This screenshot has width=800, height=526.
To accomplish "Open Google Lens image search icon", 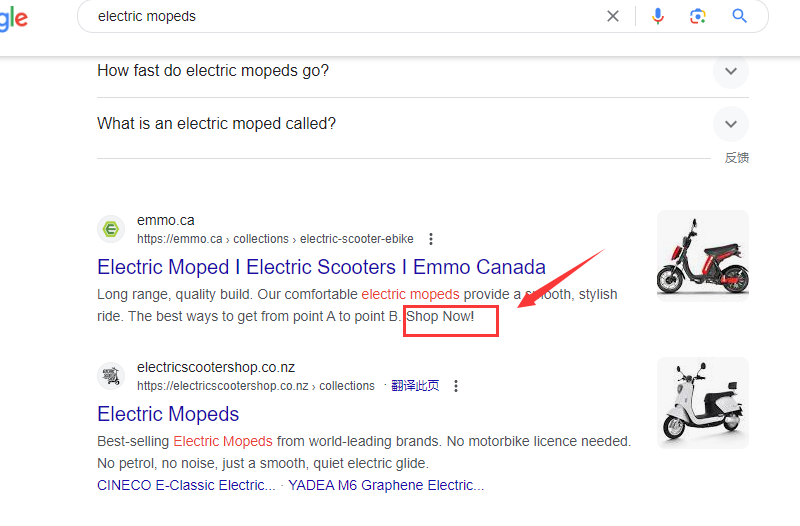I will coord(697,16).
